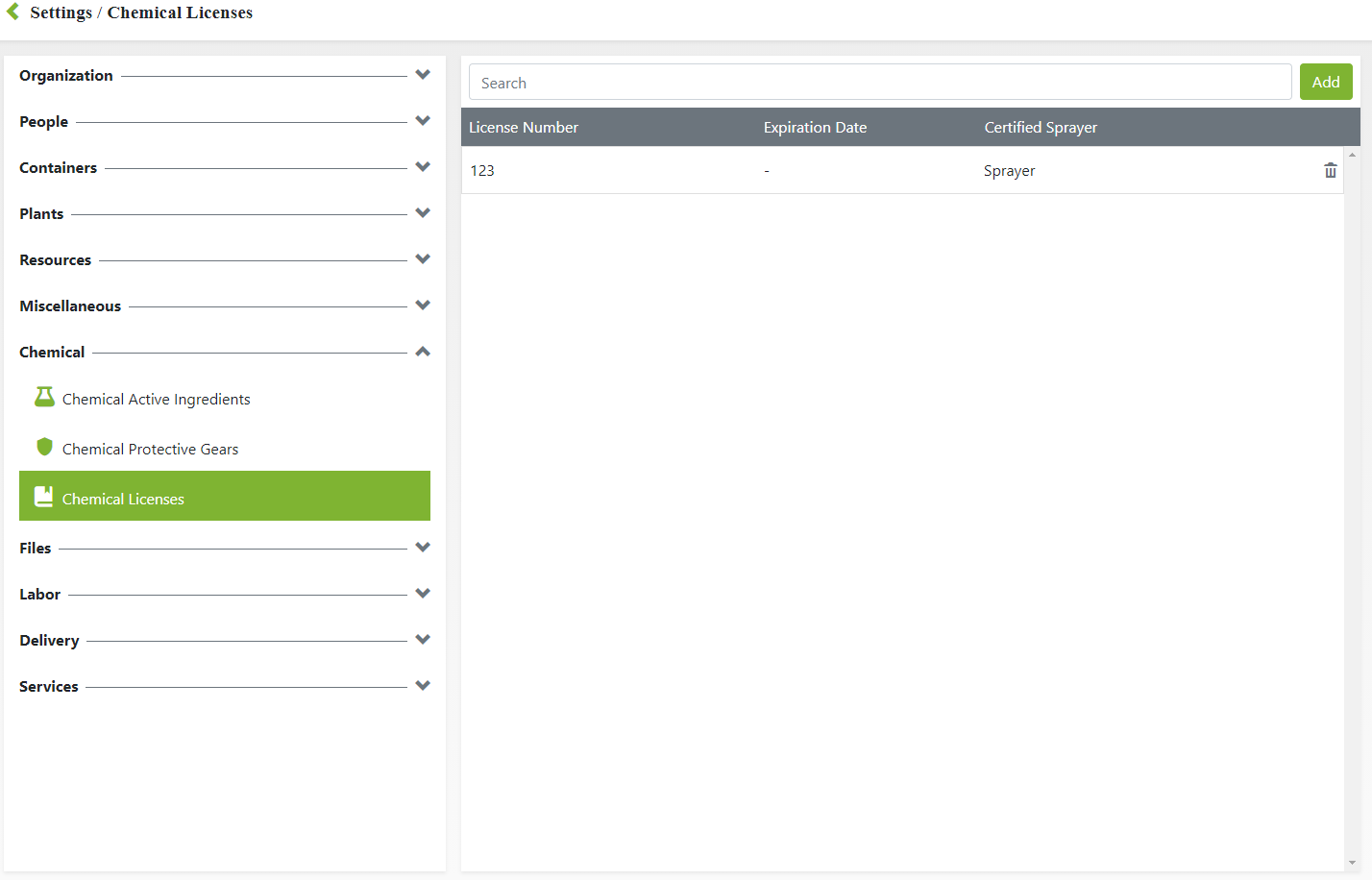Expand the Containers section
1372x880 pixels.
click(x=422, y=167)
